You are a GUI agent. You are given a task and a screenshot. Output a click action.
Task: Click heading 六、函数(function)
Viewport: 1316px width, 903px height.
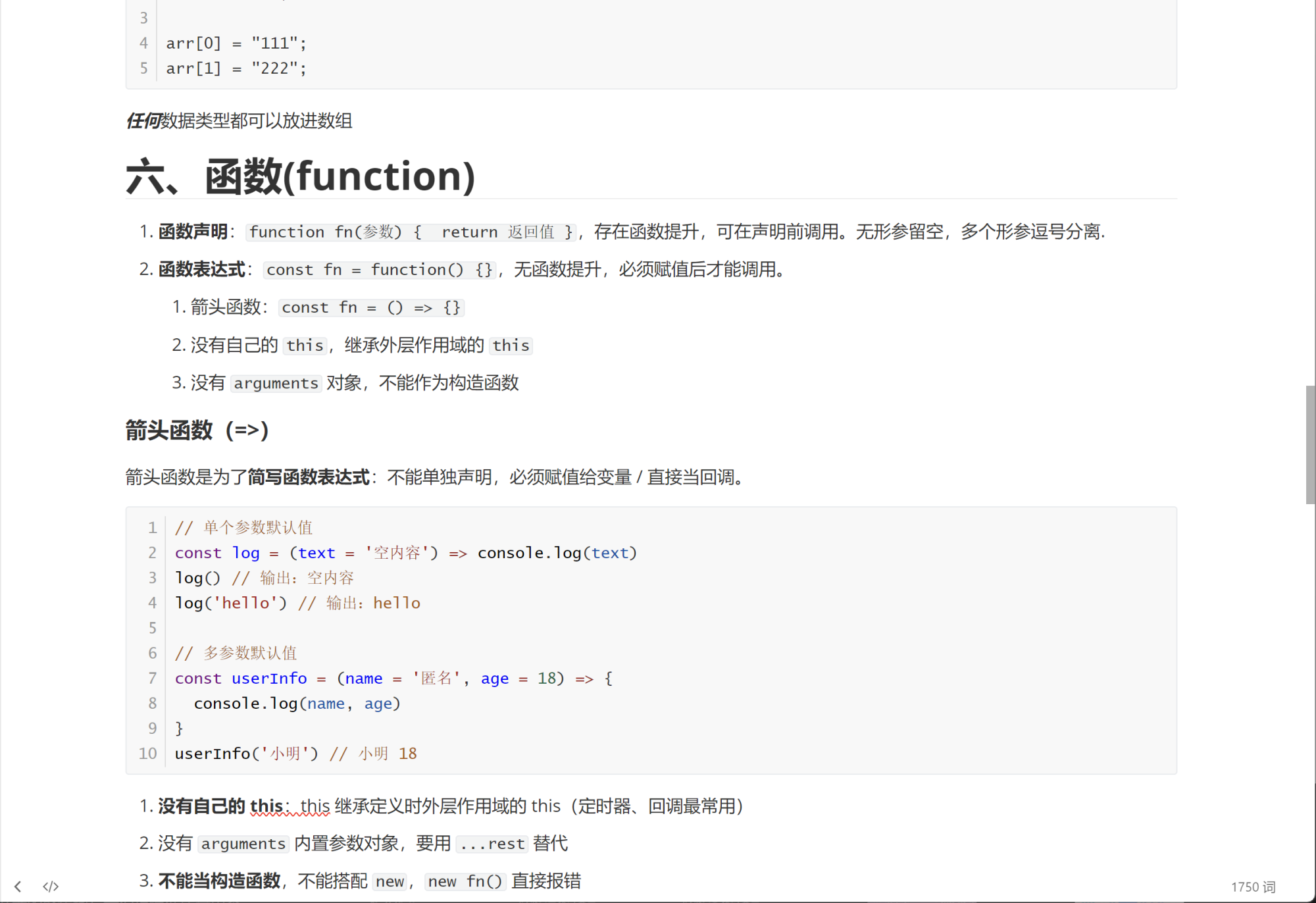tap(300, 176)
